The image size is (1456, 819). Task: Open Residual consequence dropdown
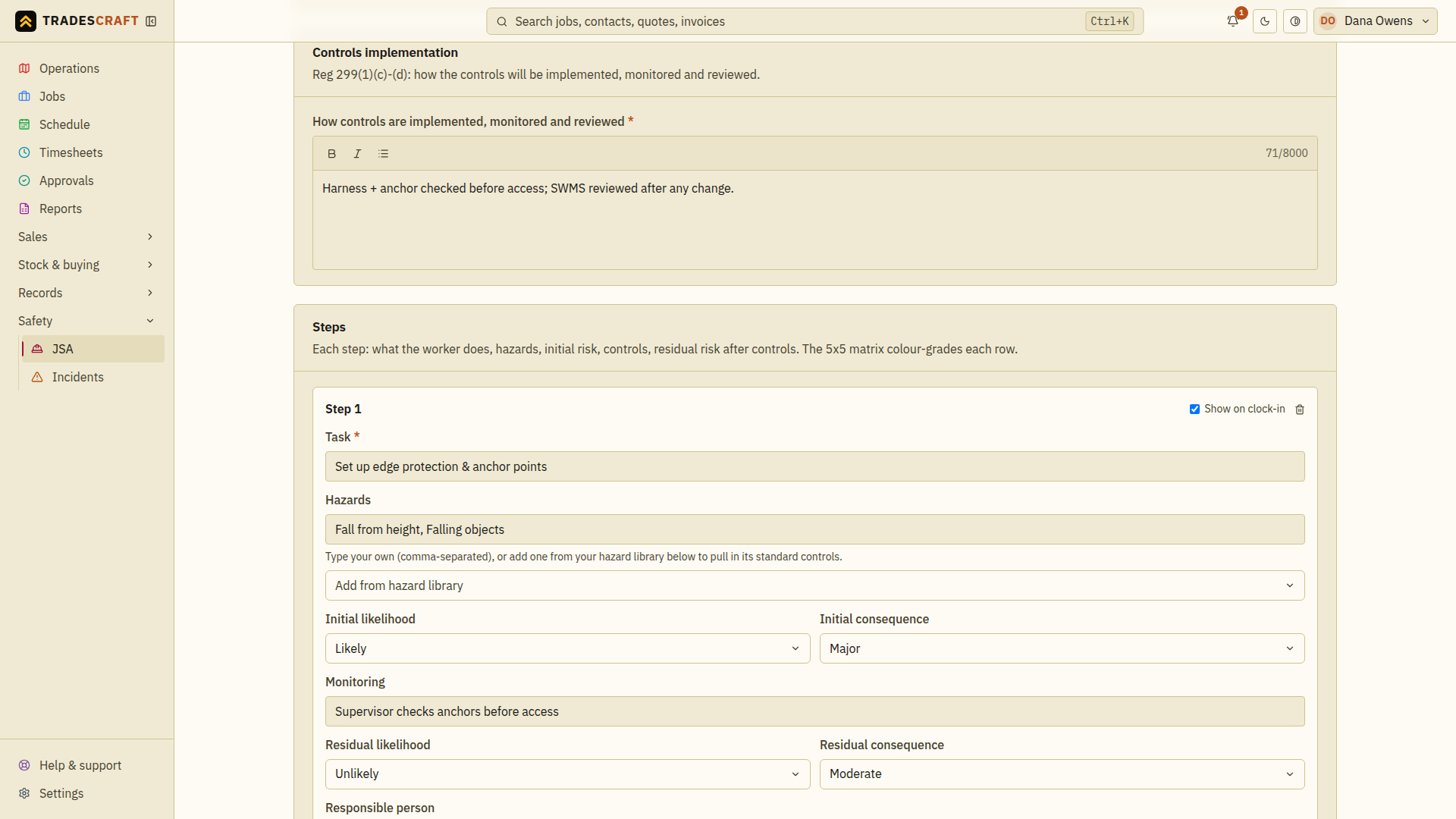[1062, 774]
